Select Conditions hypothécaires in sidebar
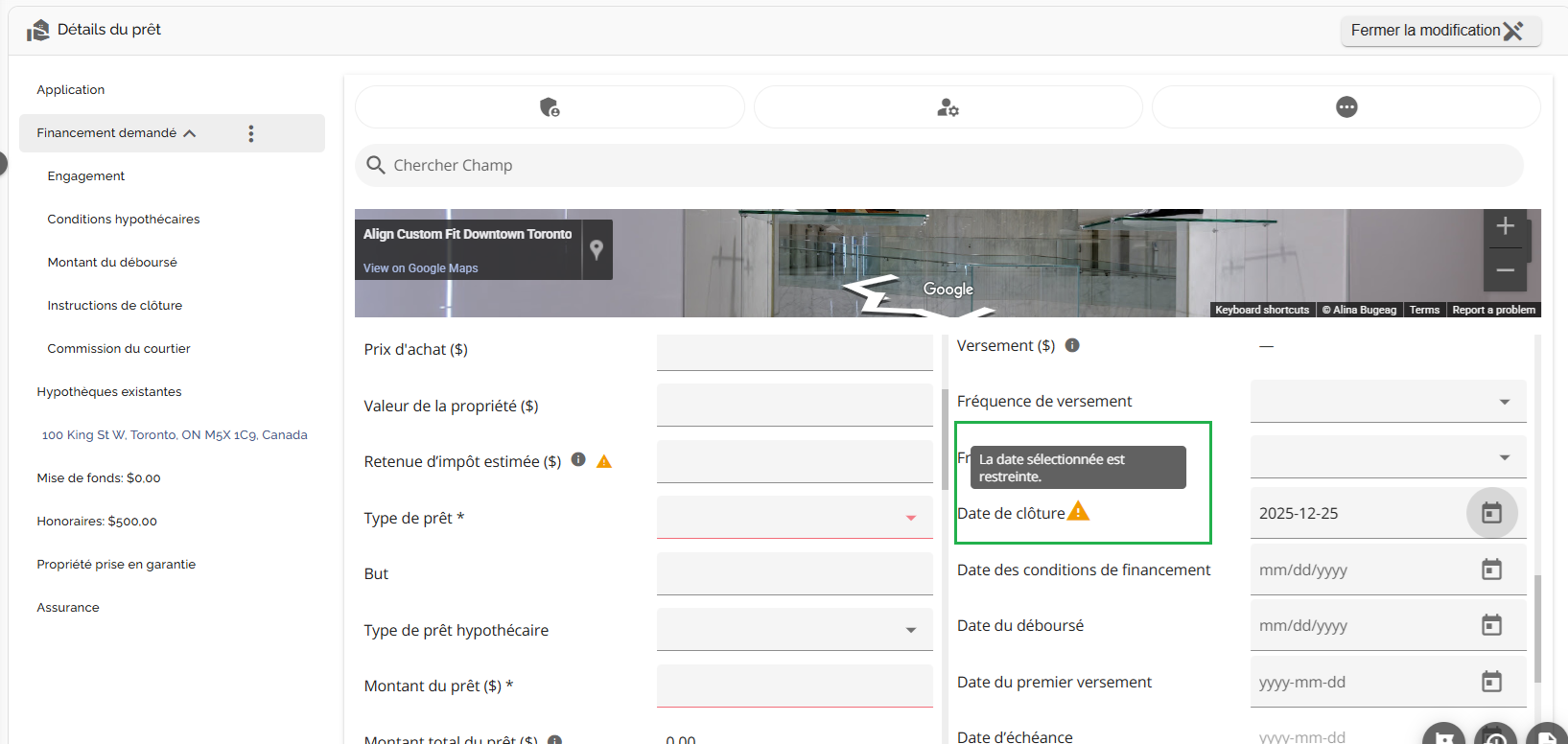 coord(124,220)
